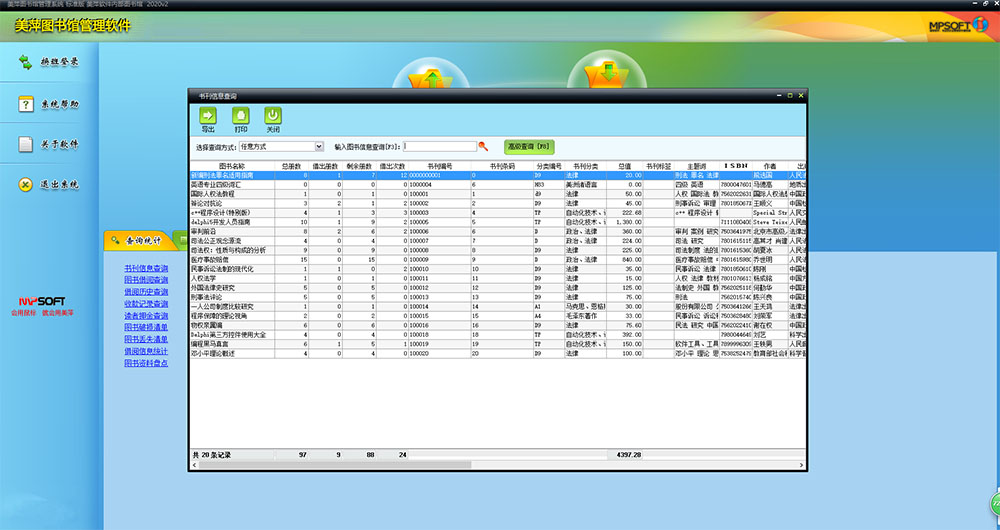Sort by the 图书名称 column header
This screenshot has height=530, width=1000.
point(232,166)
